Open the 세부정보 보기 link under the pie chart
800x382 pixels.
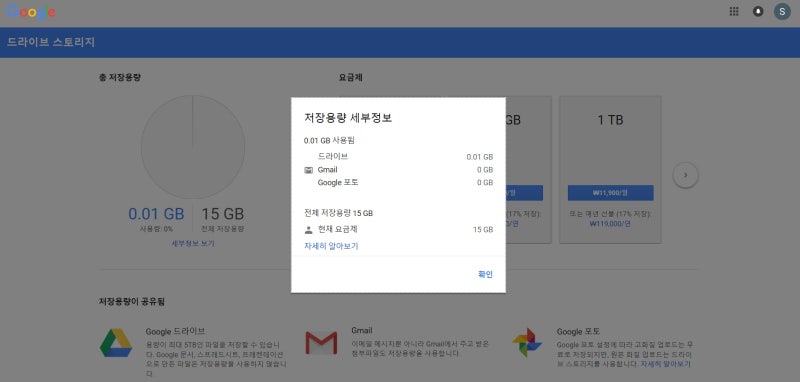coord(193,244)
